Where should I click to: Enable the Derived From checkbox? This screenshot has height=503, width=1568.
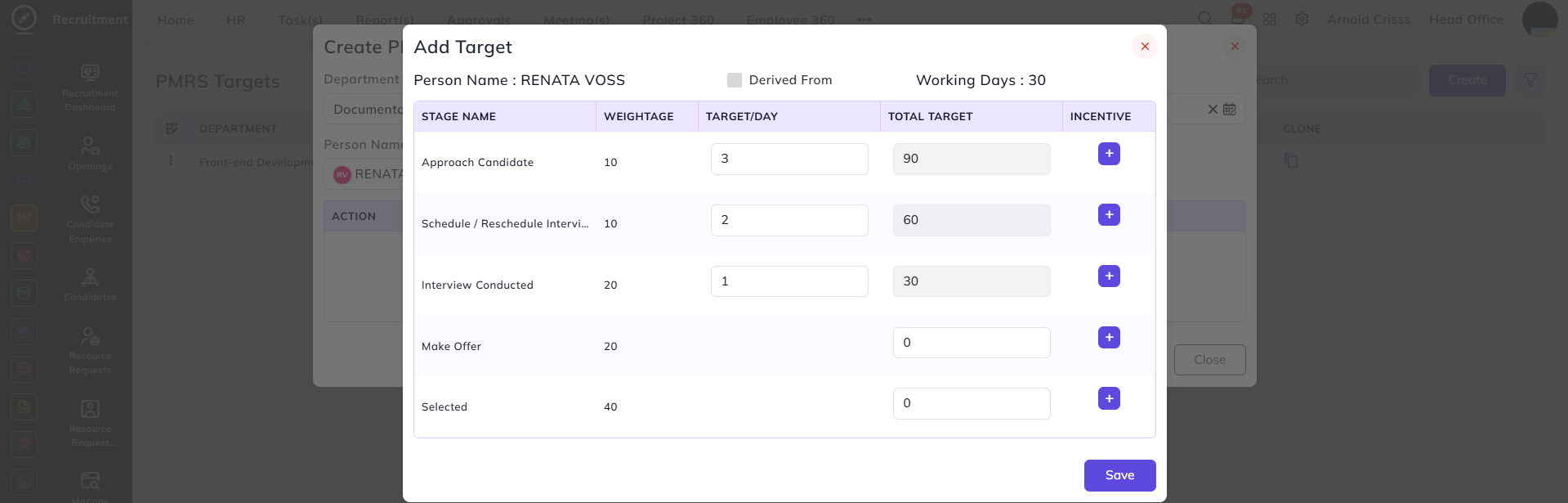coord(735,80)
